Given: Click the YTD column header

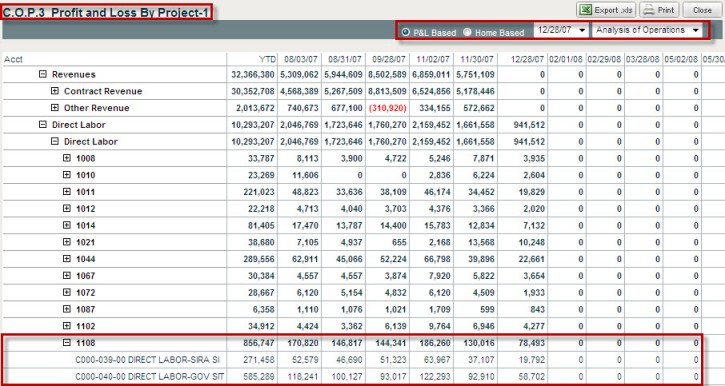Looking at the screenshot, I should (267, 59).
